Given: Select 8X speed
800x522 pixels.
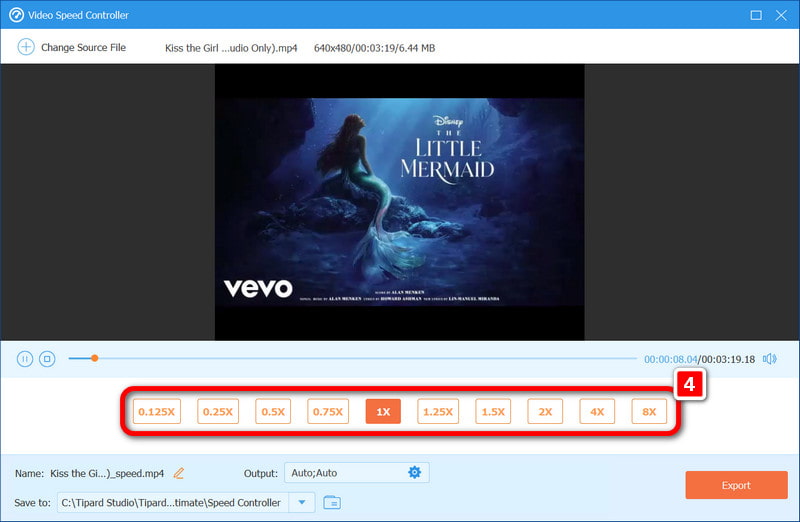Looking at the screenshot, I should tap(649, 411).
